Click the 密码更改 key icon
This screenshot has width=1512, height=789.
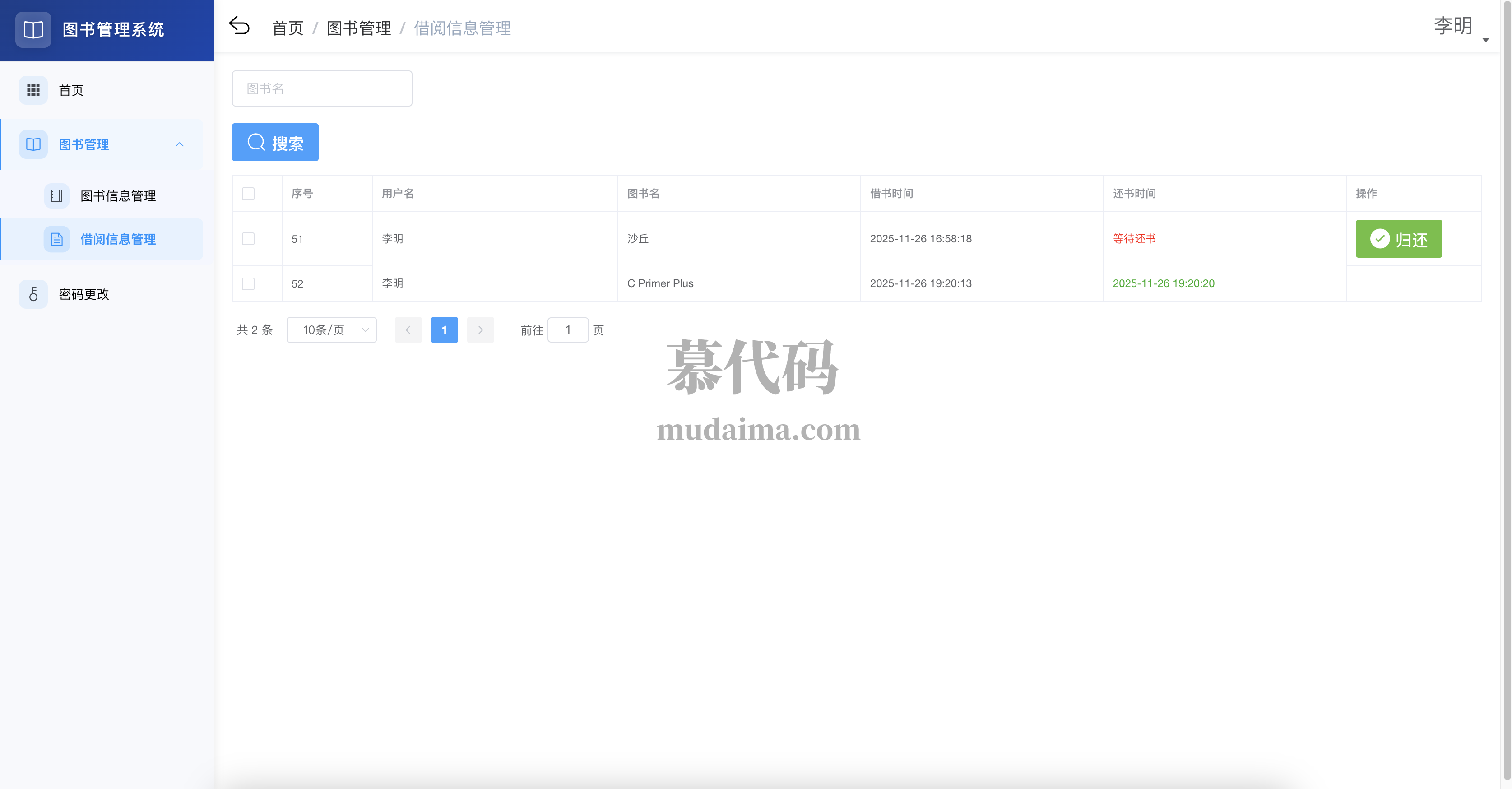click(33, 294)
